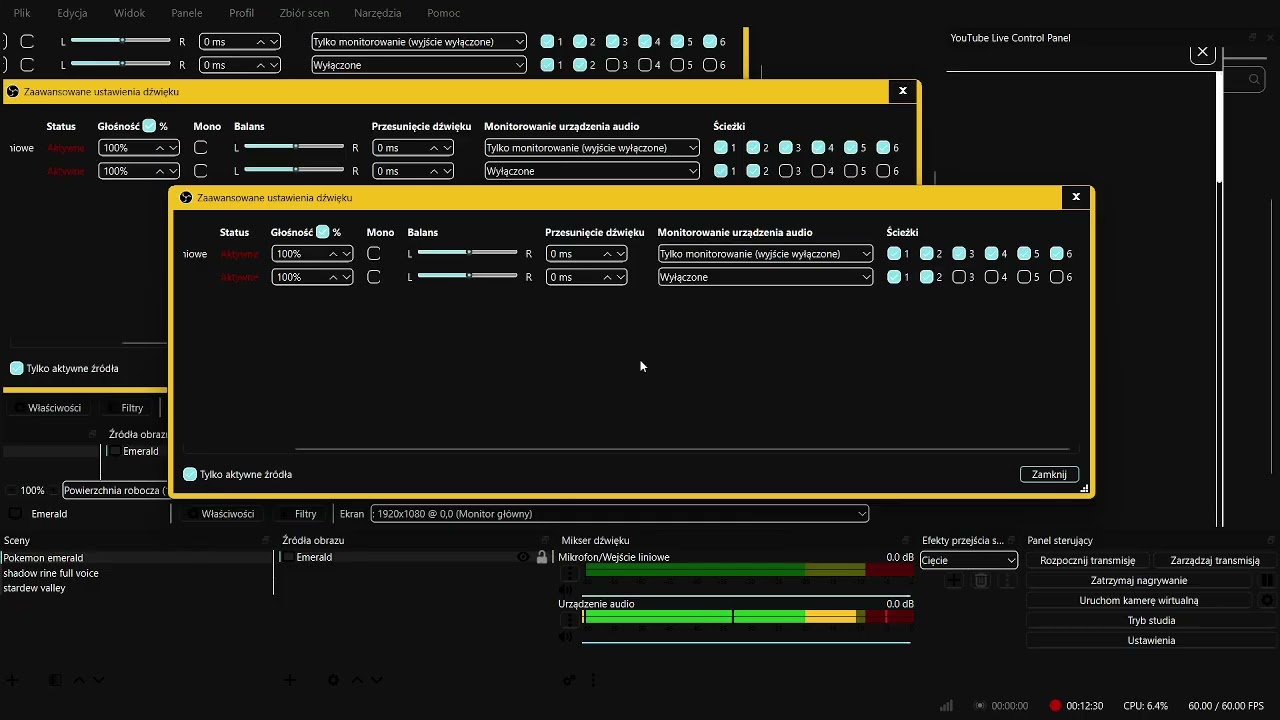
Task: Adjust first-row Balans slider in front dialog
Action: click(x=468, y=253)
